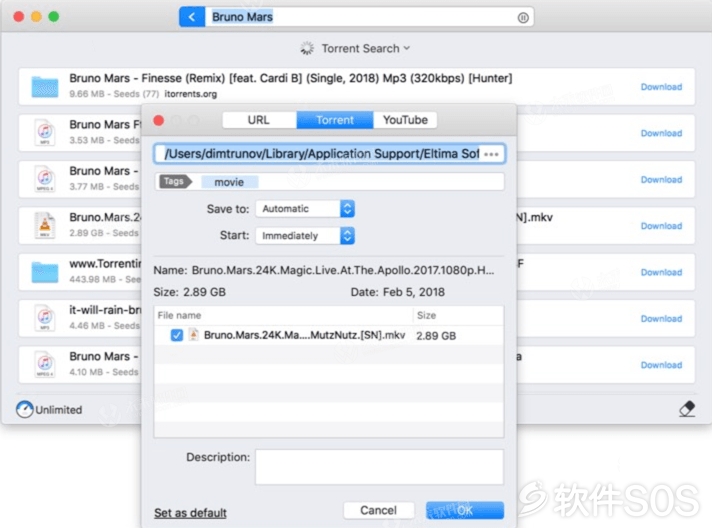The height and width of the screenshot is (528, 712).
Task: Click the folder icon of the www.Torrenting result
Action: click(44, 272)
